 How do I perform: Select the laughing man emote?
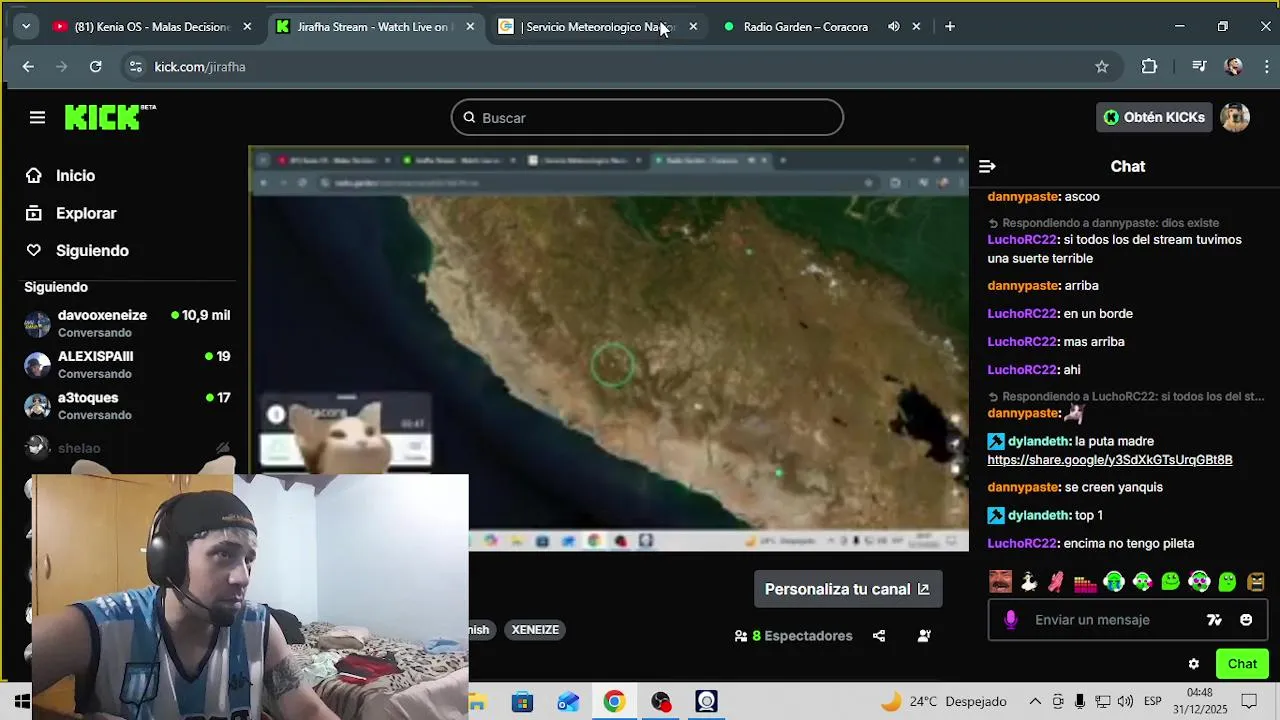[1000, 581]
